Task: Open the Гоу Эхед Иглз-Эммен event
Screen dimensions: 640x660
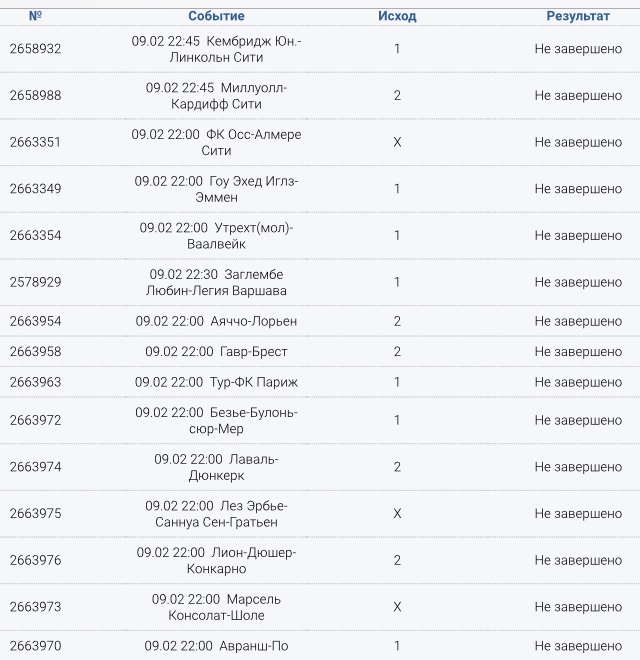Action: (x=216, y=189)
